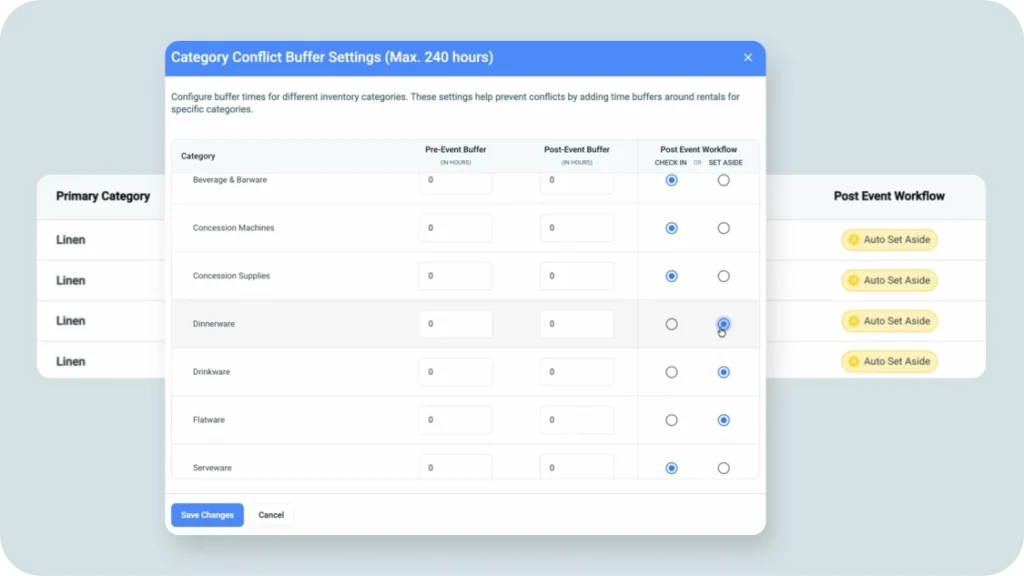The image size is (1024, 576).
Task: Select the Dinnerware category row label
Action: point(214,324)
